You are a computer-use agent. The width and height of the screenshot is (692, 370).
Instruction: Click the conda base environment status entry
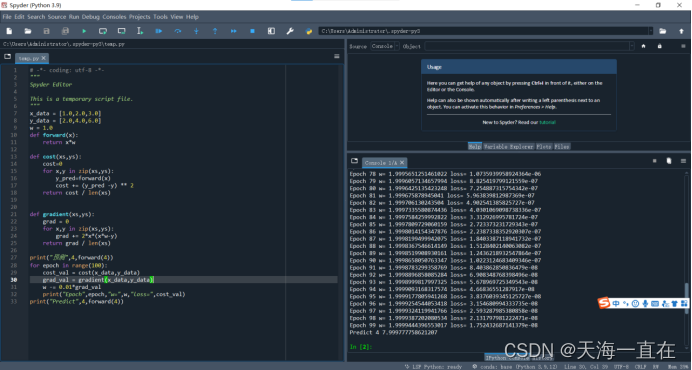[514, 366]
